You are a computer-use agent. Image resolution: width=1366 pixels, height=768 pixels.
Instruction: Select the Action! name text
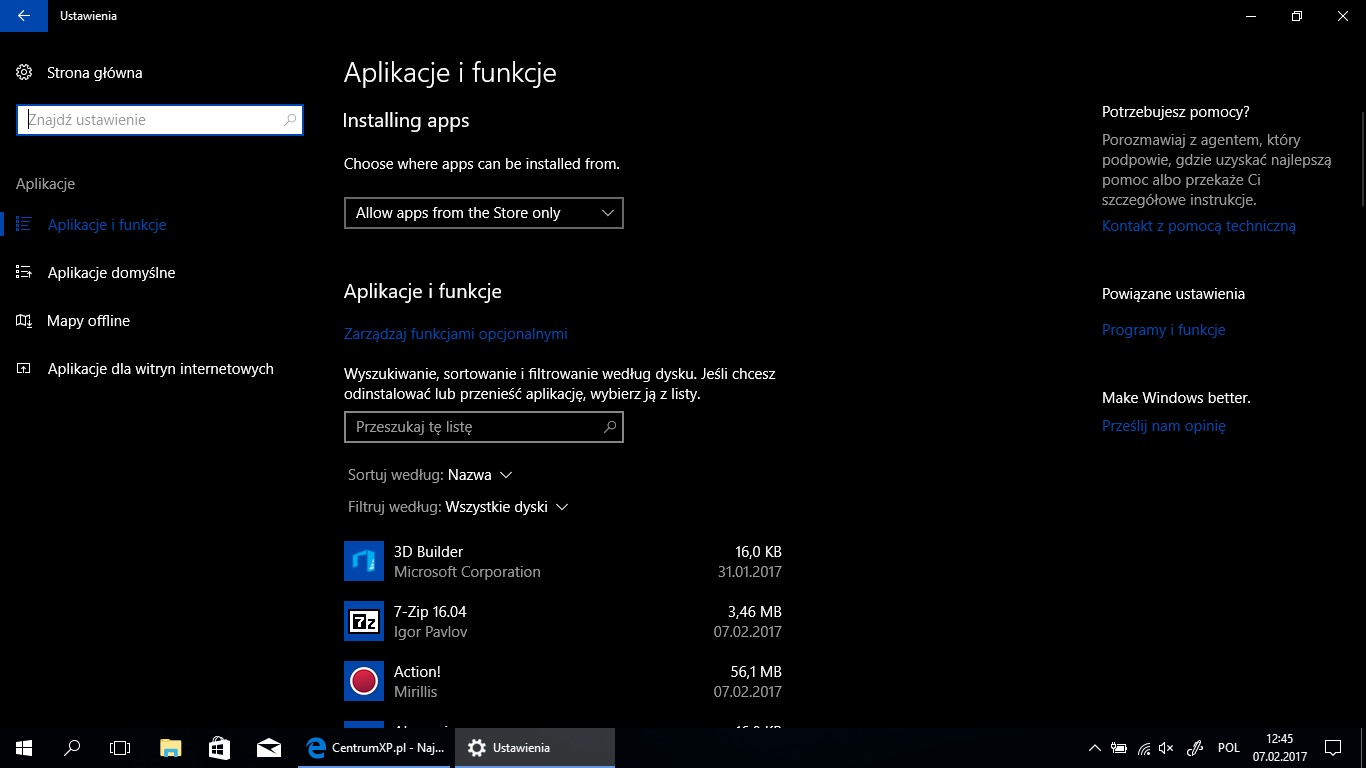pos(417,672)
